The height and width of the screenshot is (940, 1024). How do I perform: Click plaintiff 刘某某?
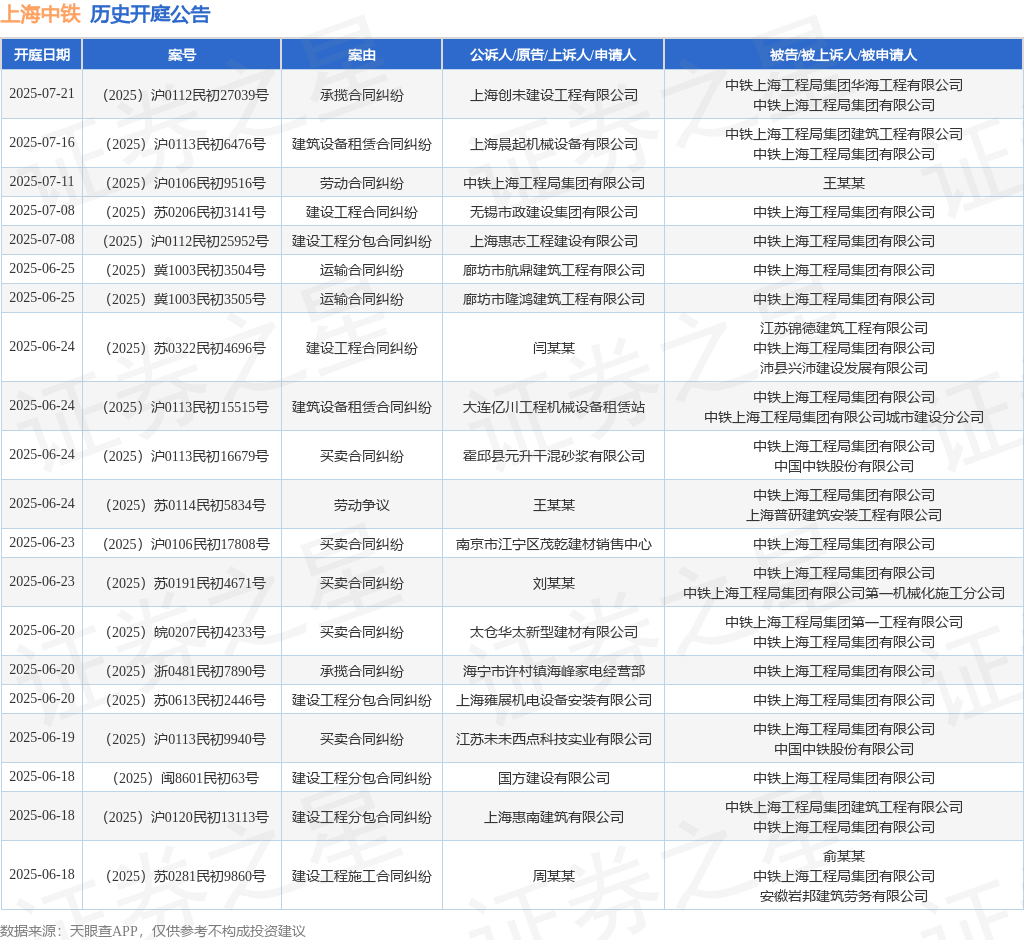(554, 583)
